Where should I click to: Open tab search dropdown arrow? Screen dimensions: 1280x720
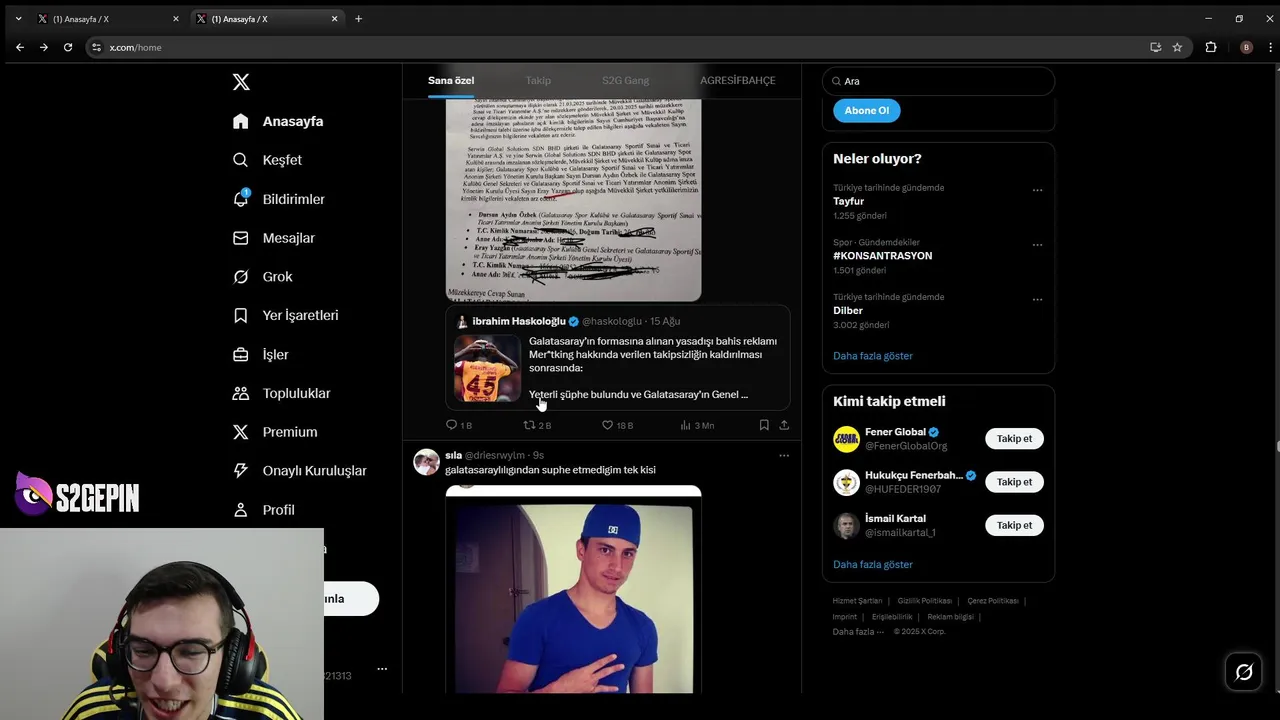18,19
